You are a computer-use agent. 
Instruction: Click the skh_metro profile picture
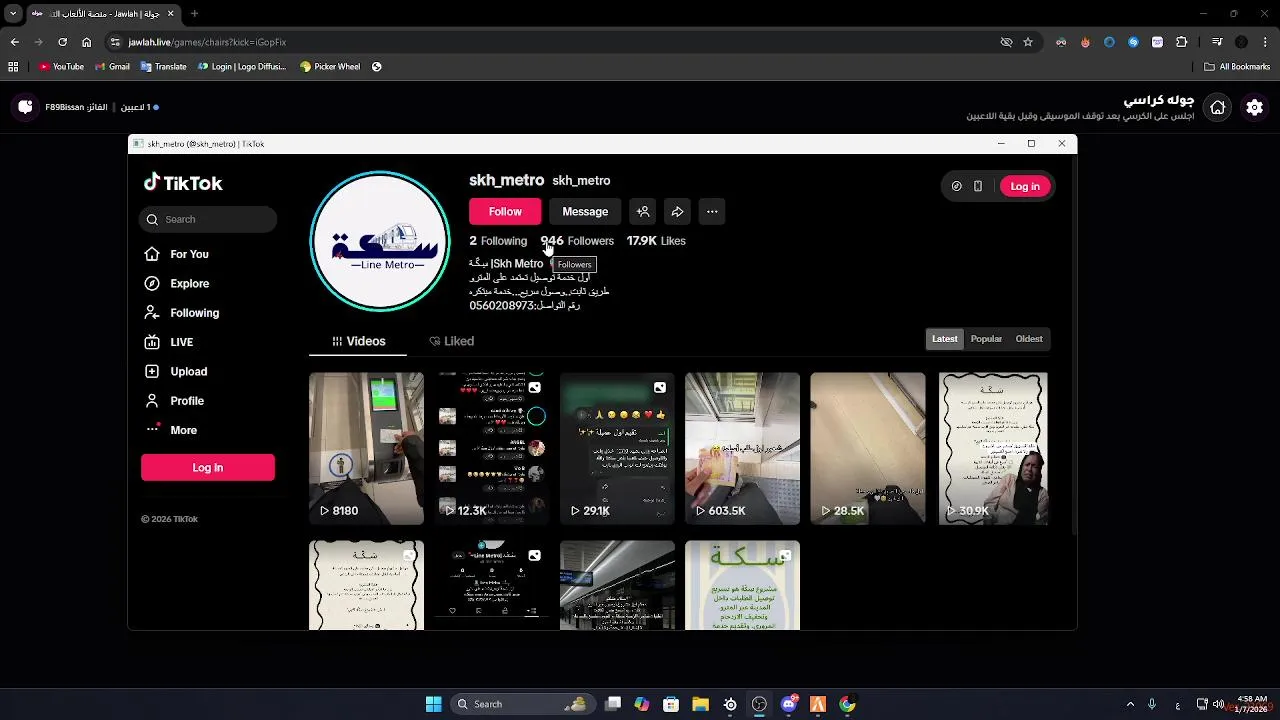[380, 241]
